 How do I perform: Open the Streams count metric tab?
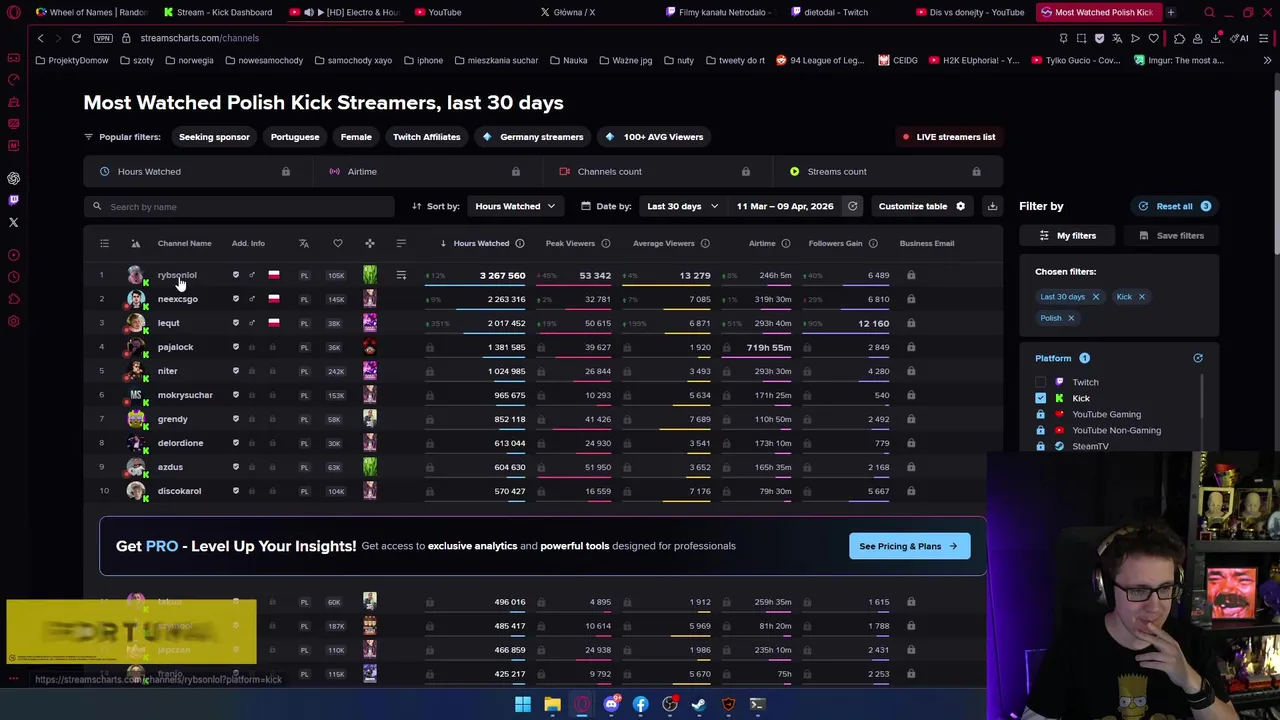pyautogui.click(x=887, y=172)
